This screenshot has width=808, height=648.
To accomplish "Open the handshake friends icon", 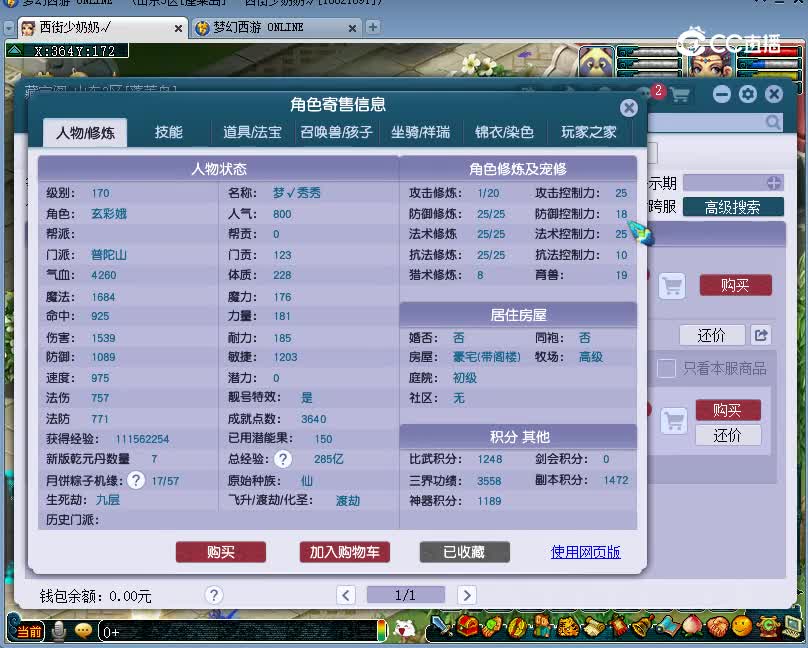I will coord(717,627).
